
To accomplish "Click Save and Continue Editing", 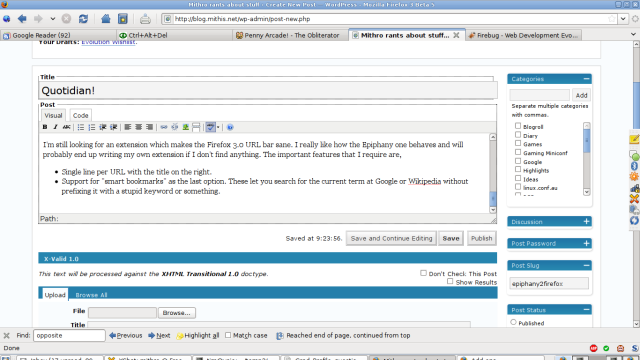I will coord(391,238).
